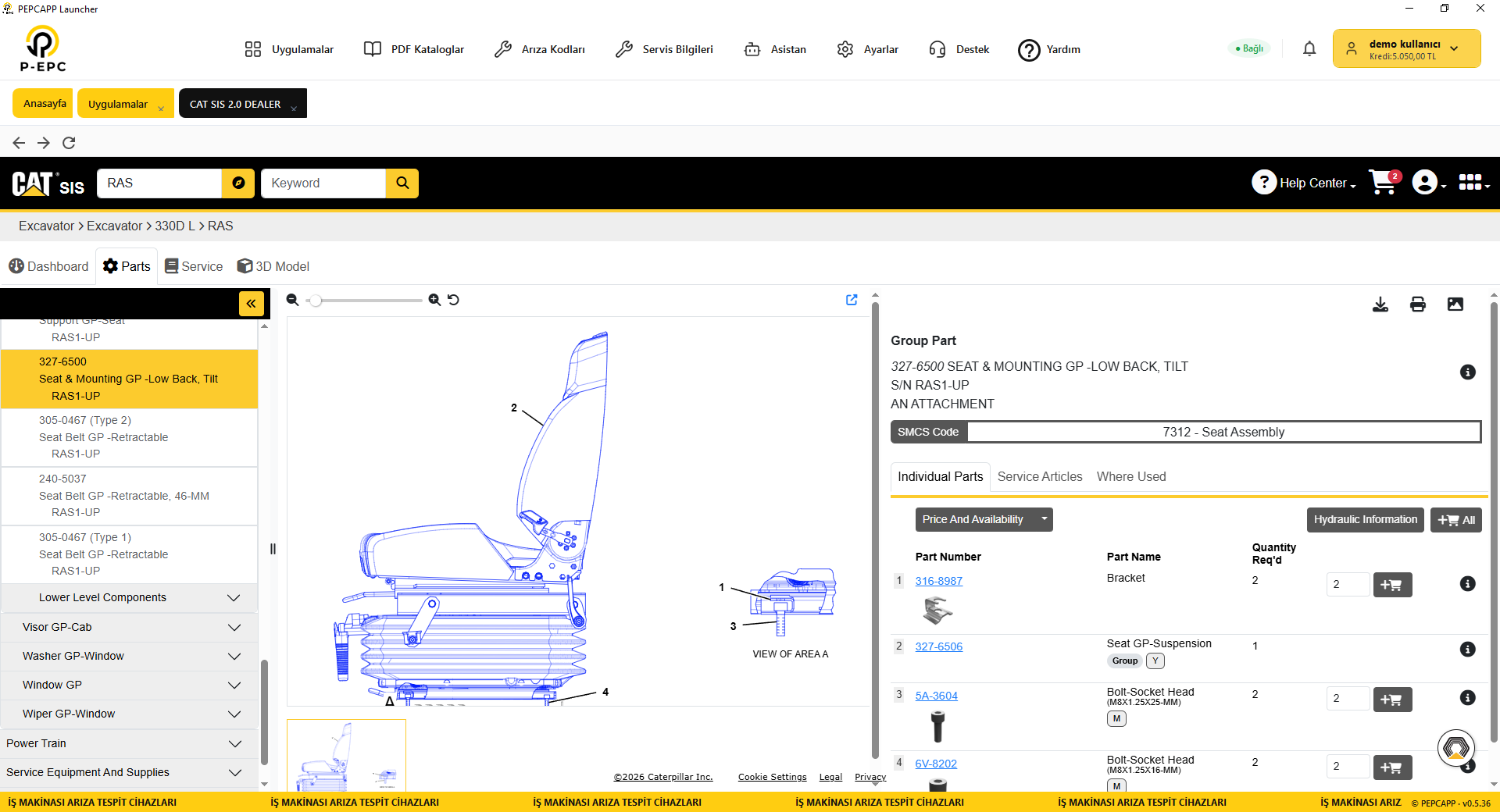The height and width of the screenshot is (812, 1500).
Task: Open the Price And Availability dropdown
Action: coord(984,520)
